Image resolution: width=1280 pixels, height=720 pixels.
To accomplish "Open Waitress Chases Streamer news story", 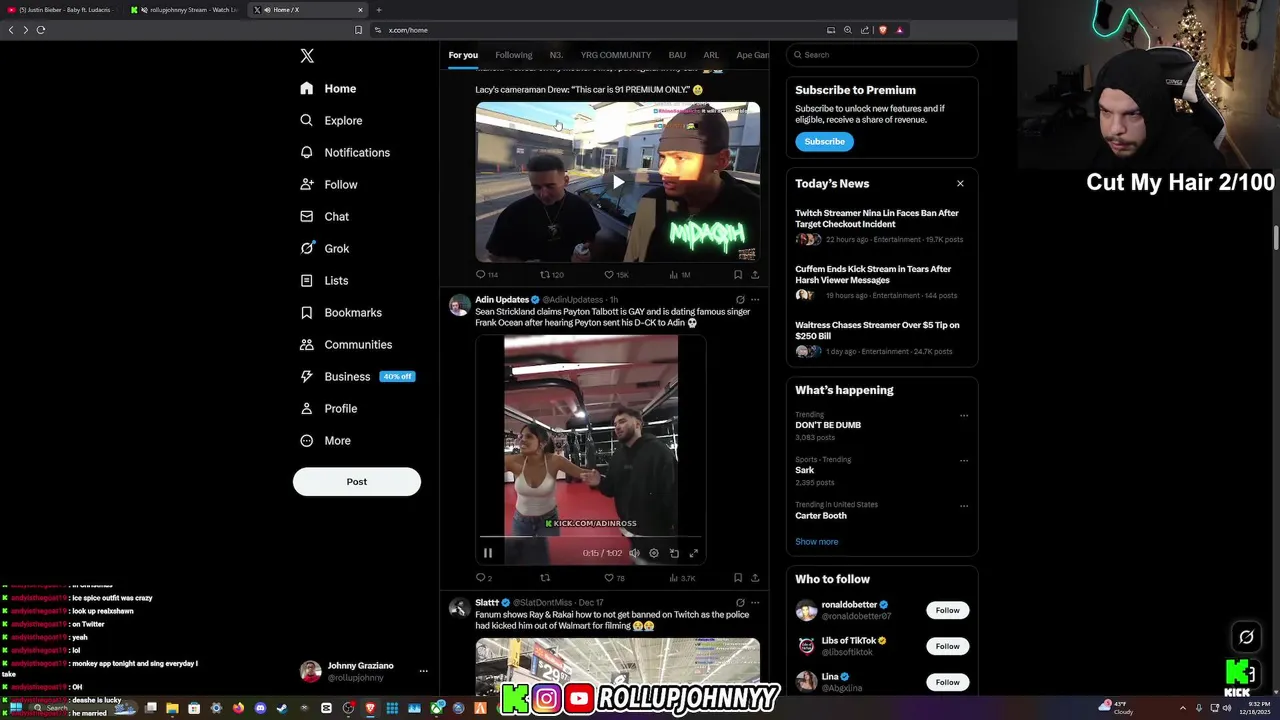I will (882, 338).
